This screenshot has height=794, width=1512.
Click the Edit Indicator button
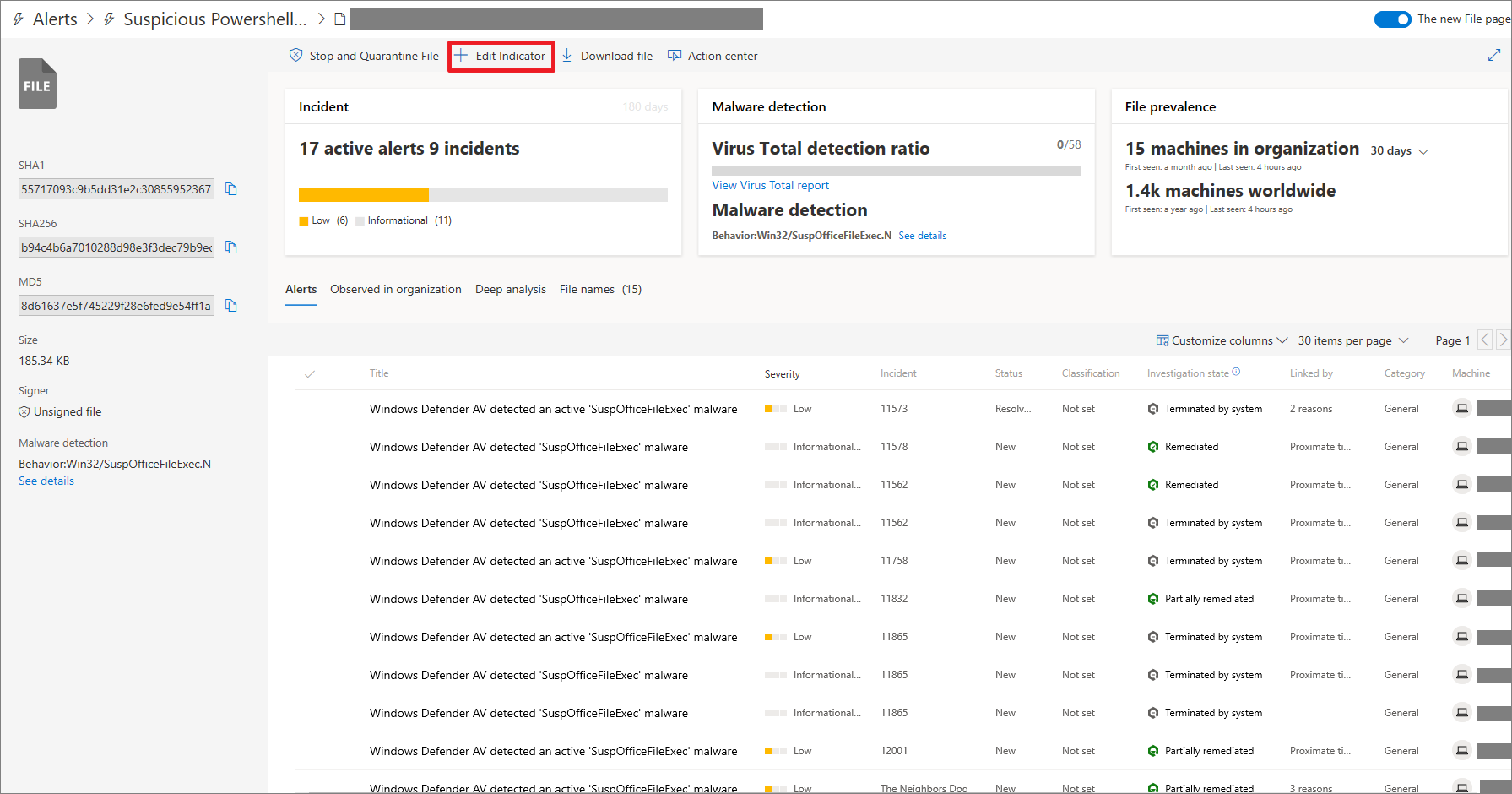501,56
